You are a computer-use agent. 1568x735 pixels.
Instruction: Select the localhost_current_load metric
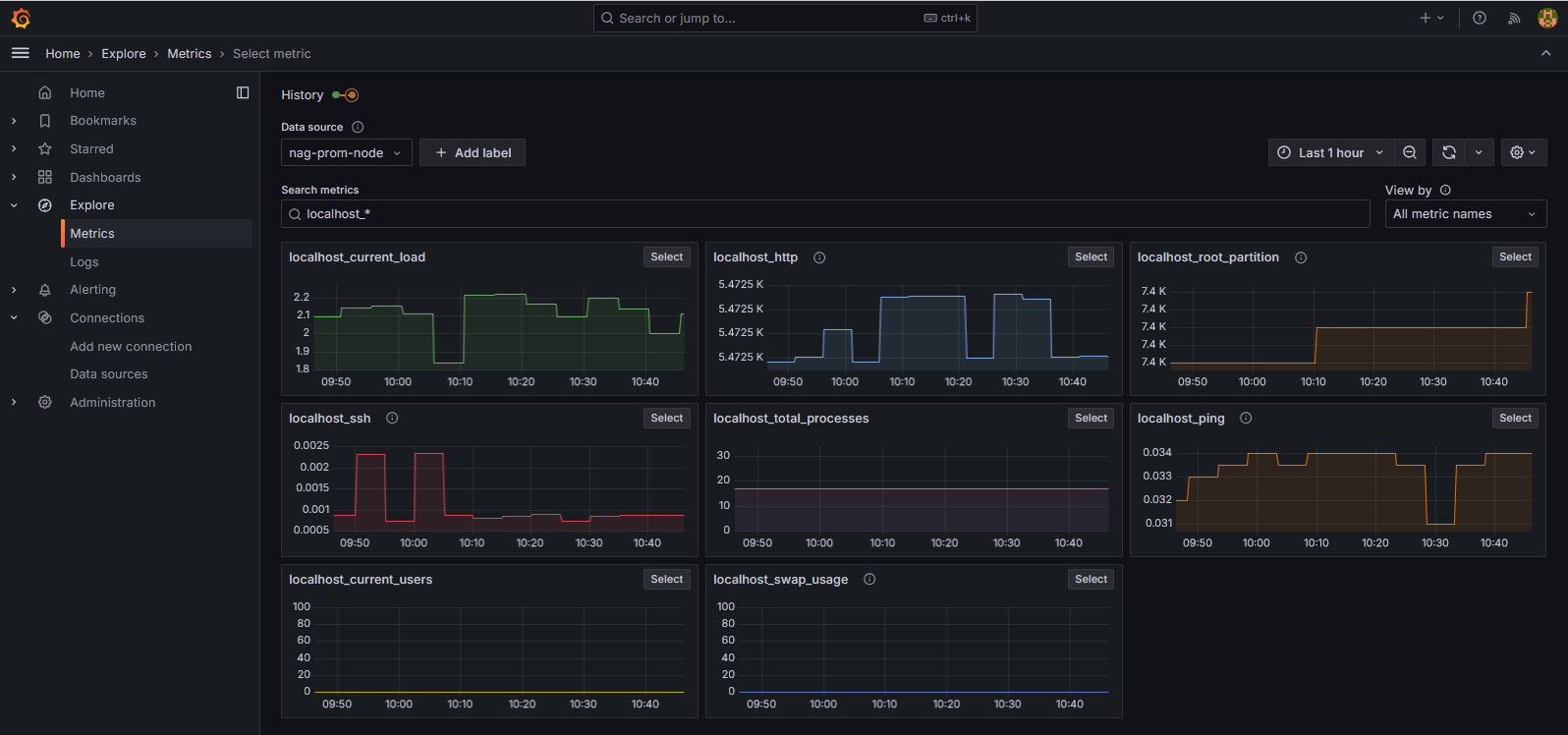666,257
